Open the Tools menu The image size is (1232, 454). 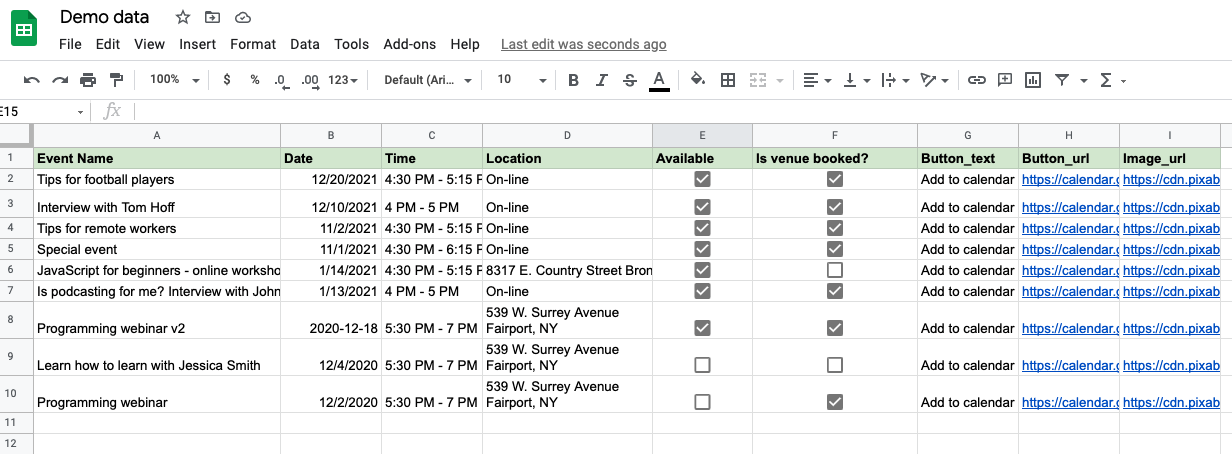click(352, 44)
